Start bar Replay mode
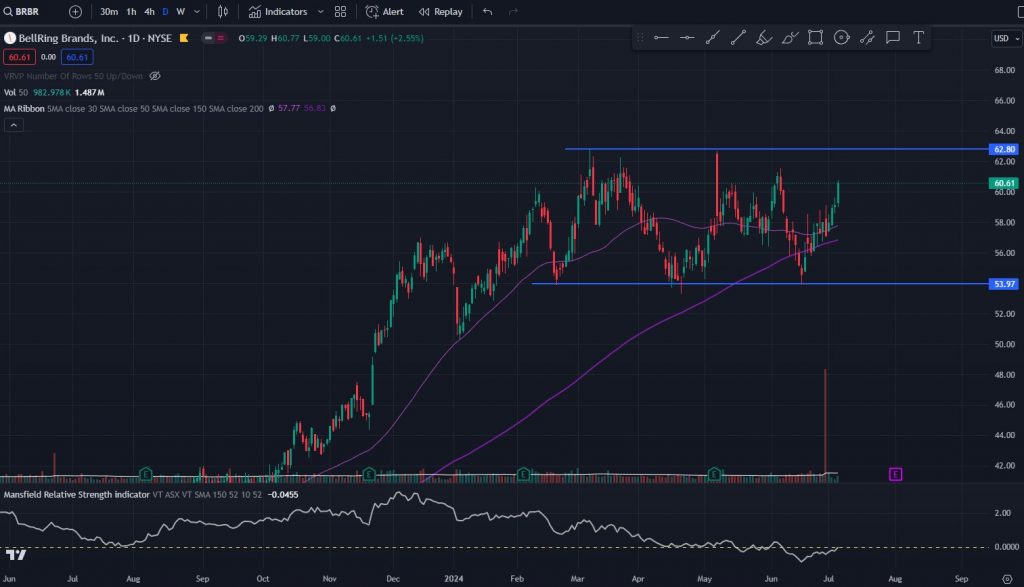1024x587 pixels. (441, 12)
